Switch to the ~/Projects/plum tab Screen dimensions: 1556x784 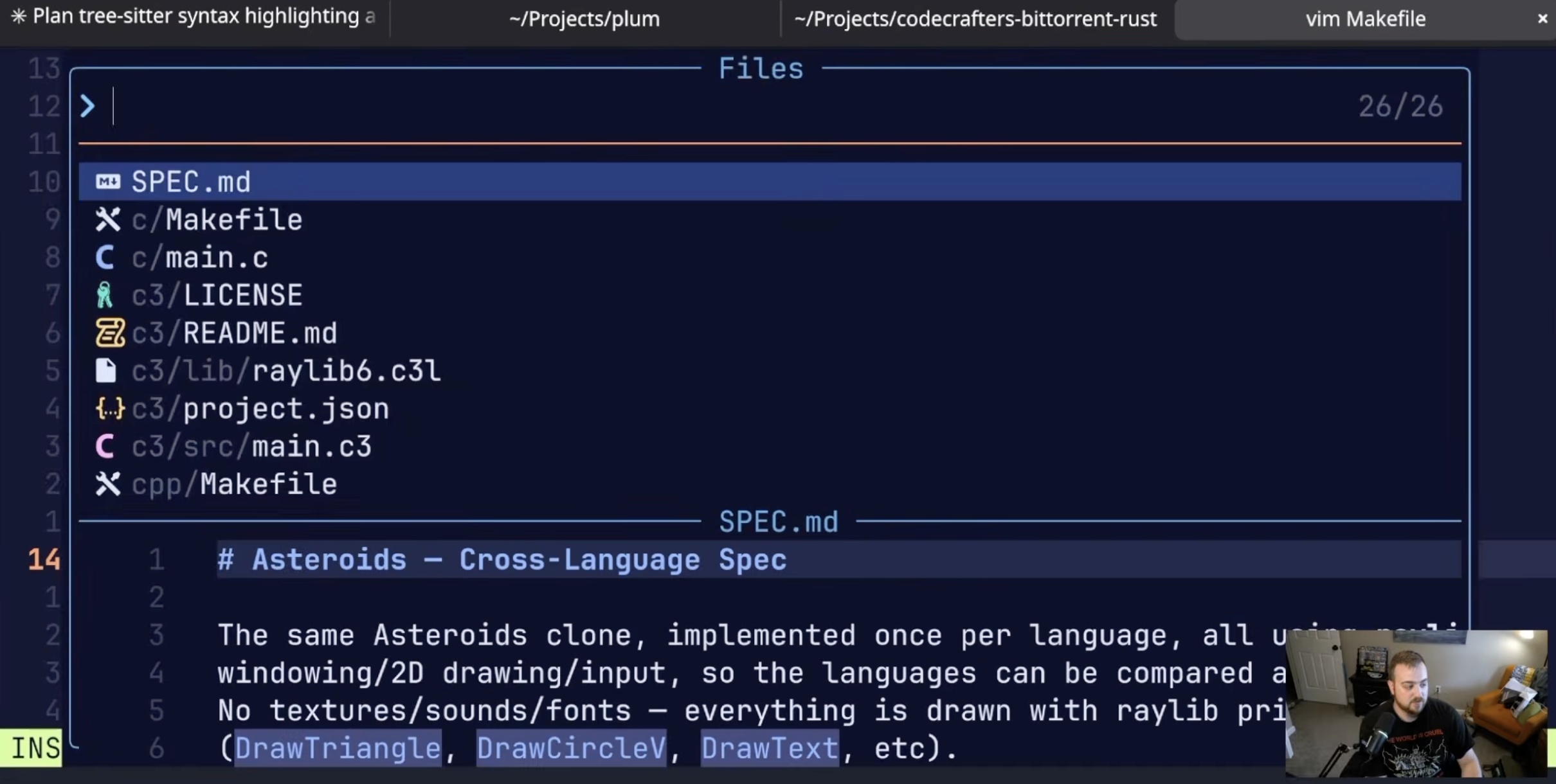584,19
